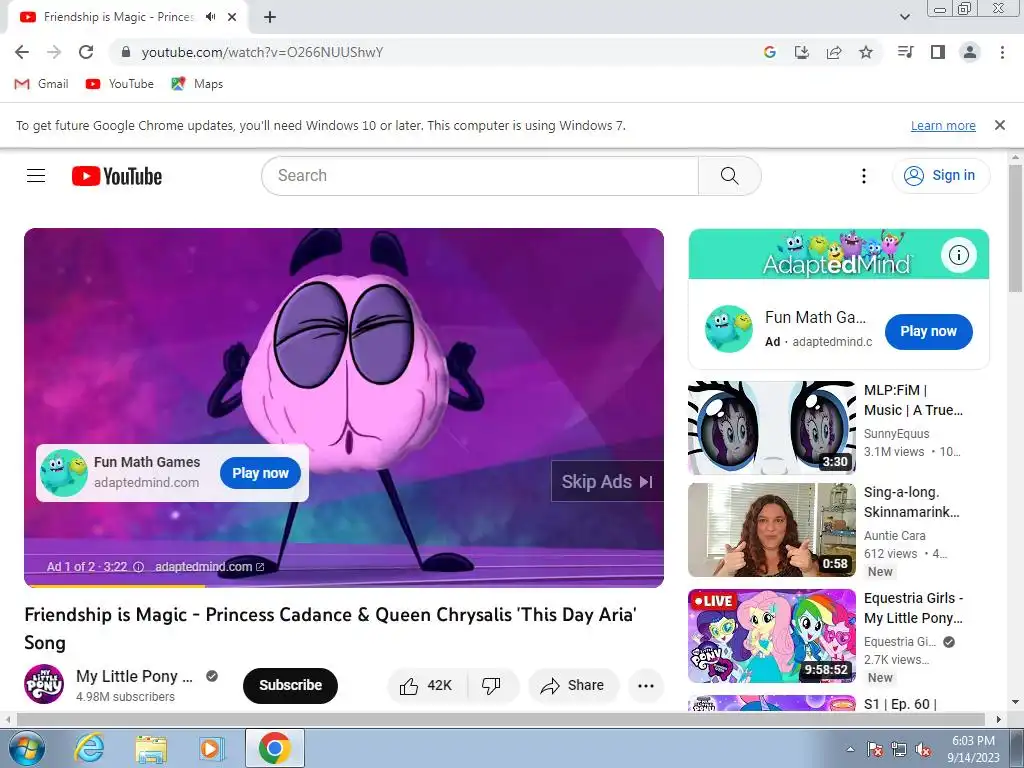Open File Explorer from taskbar

(151, 748)
